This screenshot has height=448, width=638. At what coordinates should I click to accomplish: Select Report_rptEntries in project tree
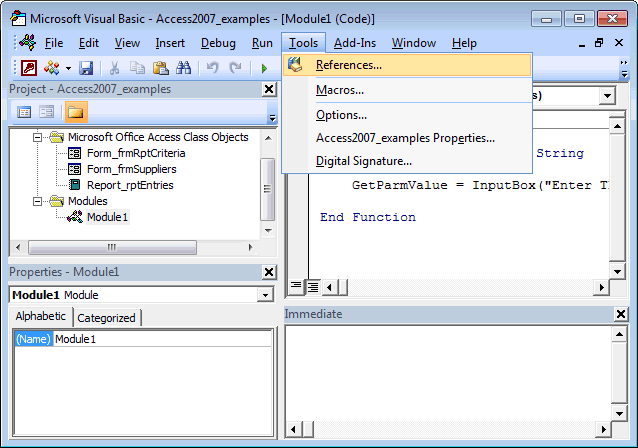pyautogui.click(x=130, y=185)
